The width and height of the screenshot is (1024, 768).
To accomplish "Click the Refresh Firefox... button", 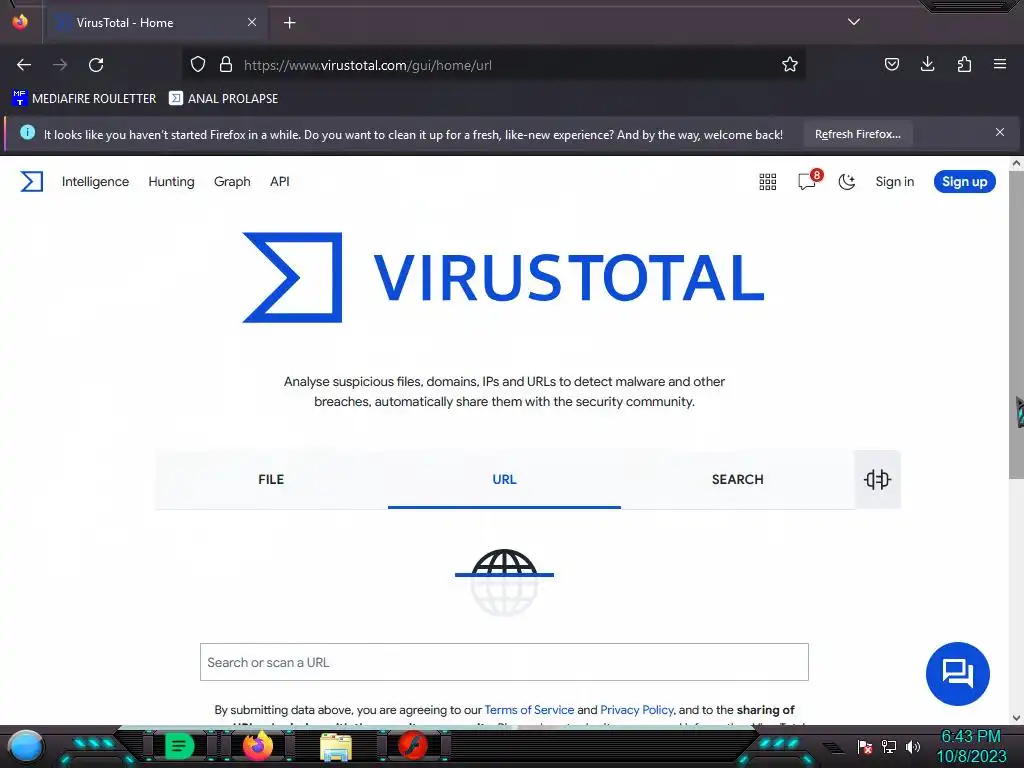I will click(x=857, y=135).
